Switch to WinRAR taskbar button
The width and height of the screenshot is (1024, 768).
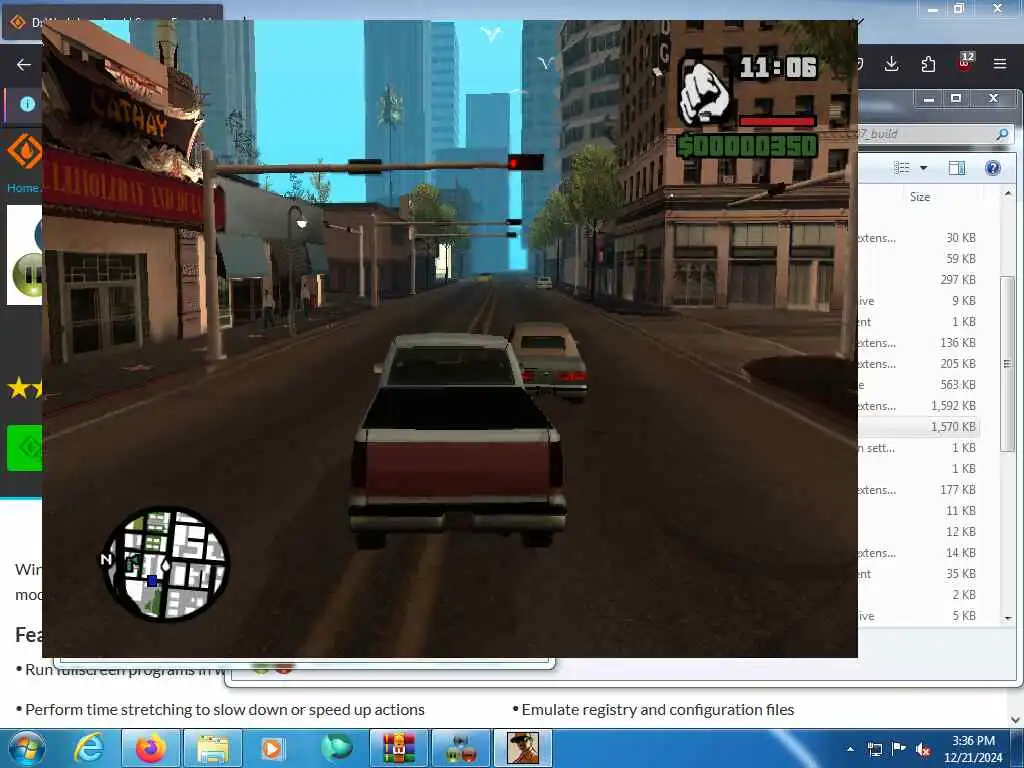pos(399,749)
